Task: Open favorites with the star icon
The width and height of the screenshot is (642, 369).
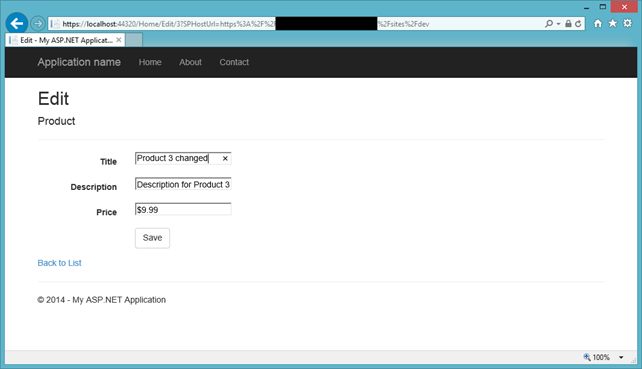Action: click(613, 23)
